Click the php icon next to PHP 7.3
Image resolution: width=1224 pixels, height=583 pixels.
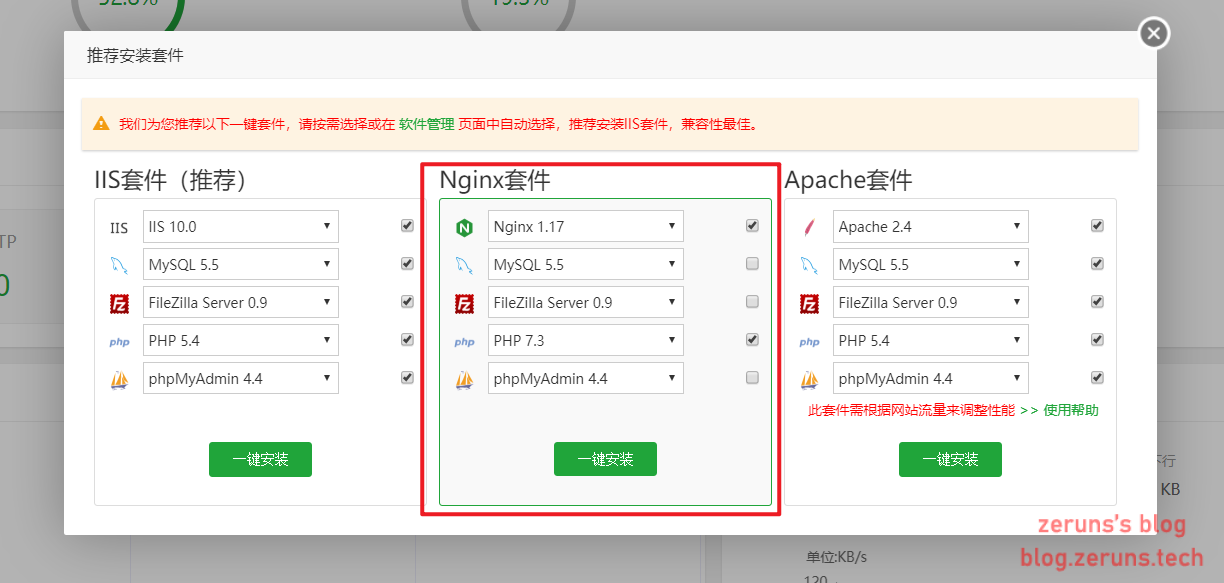(464, 341)
